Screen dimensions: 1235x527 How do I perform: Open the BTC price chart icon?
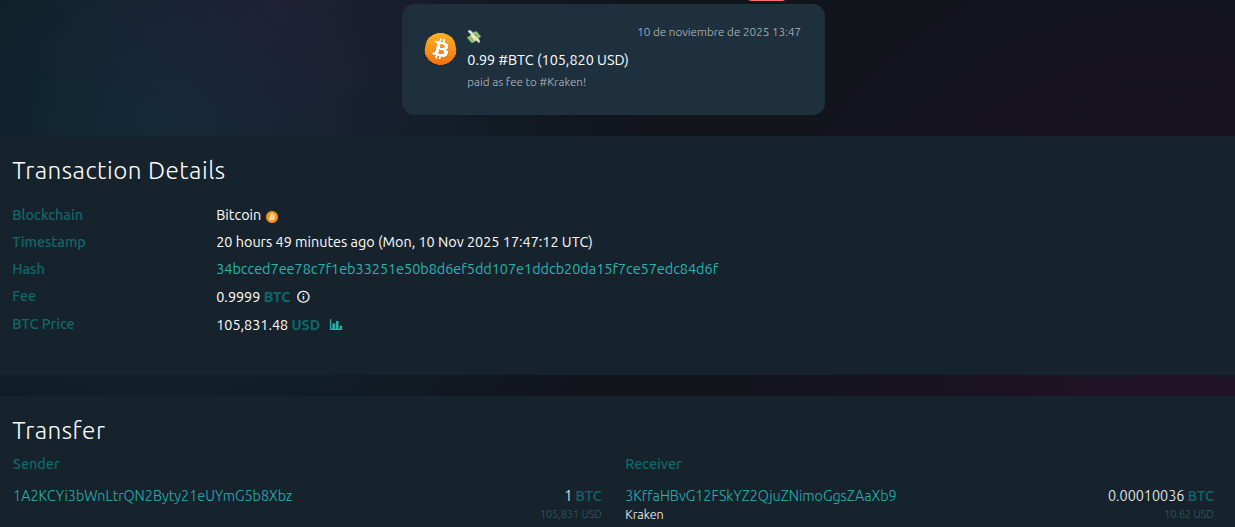click(336, 325)
